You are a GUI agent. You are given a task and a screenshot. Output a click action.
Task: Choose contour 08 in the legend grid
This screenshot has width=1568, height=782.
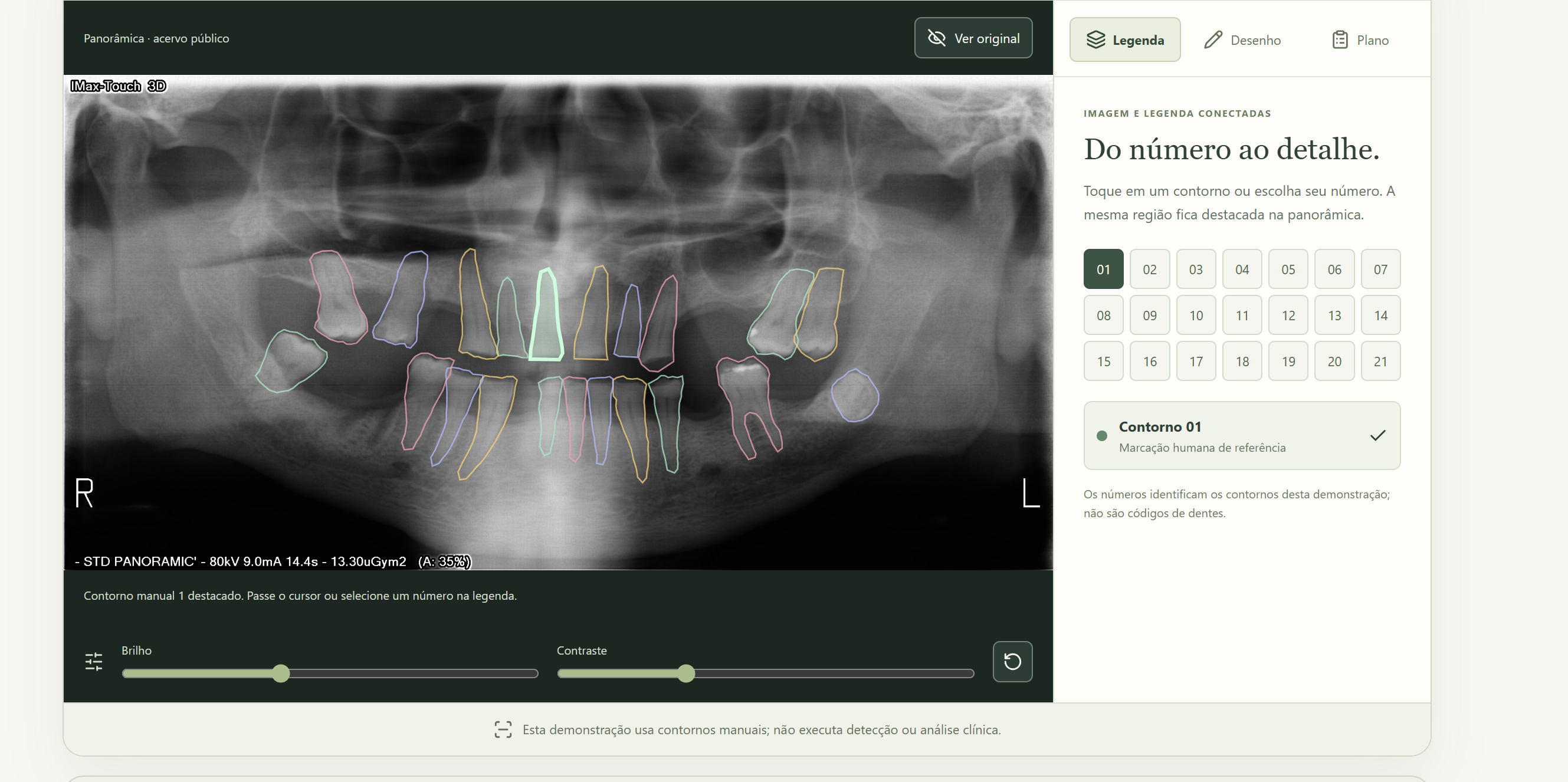(x=1103, y=316)
